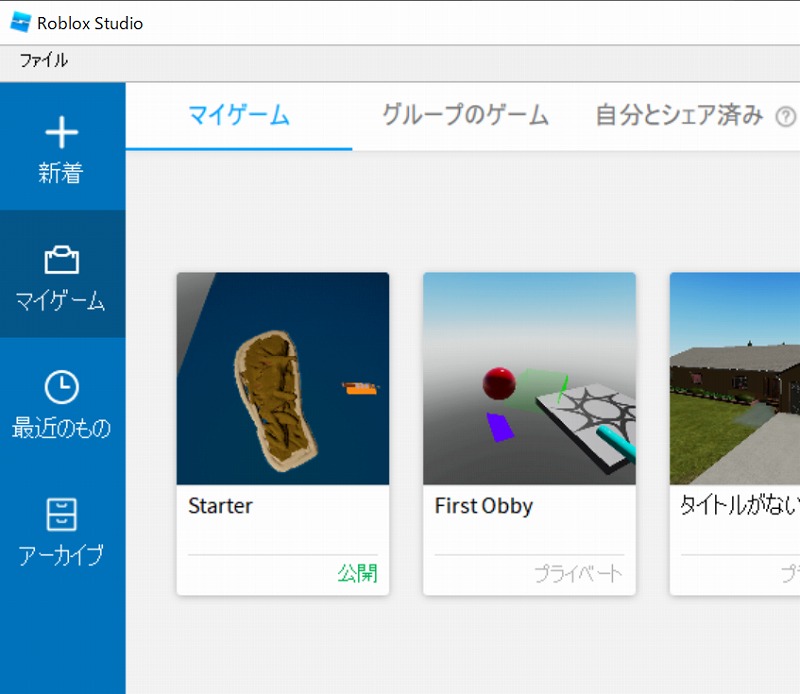The width and height of the screenshot is (800, 694).
Task: Click the plus icon for 新着
Action: [62, 132]
